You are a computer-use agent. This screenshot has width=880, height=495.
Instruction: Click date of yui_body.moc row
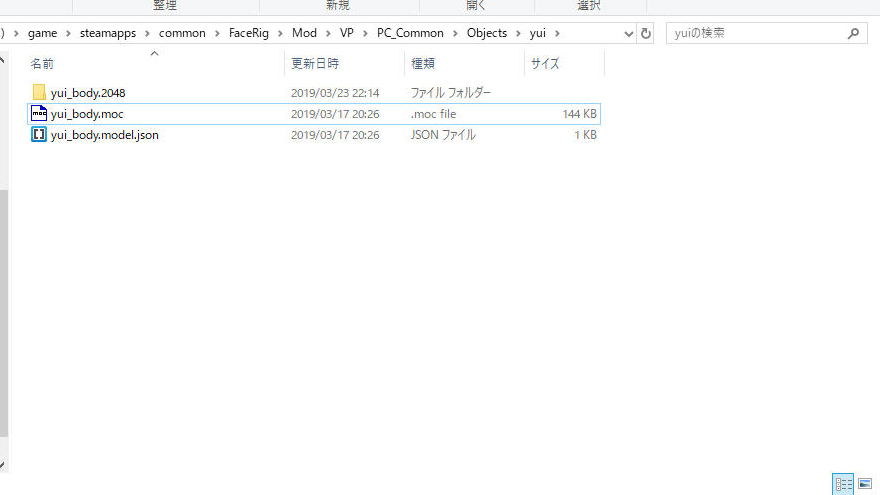tap(335, 114)
